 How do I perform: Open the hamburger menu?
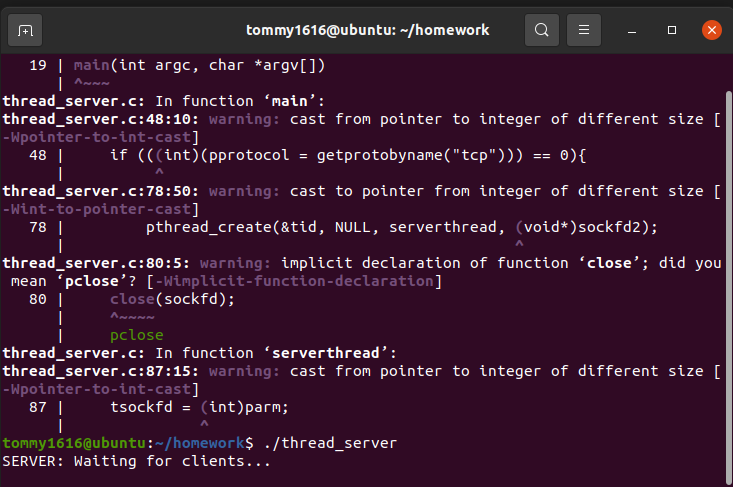(586, 30)
